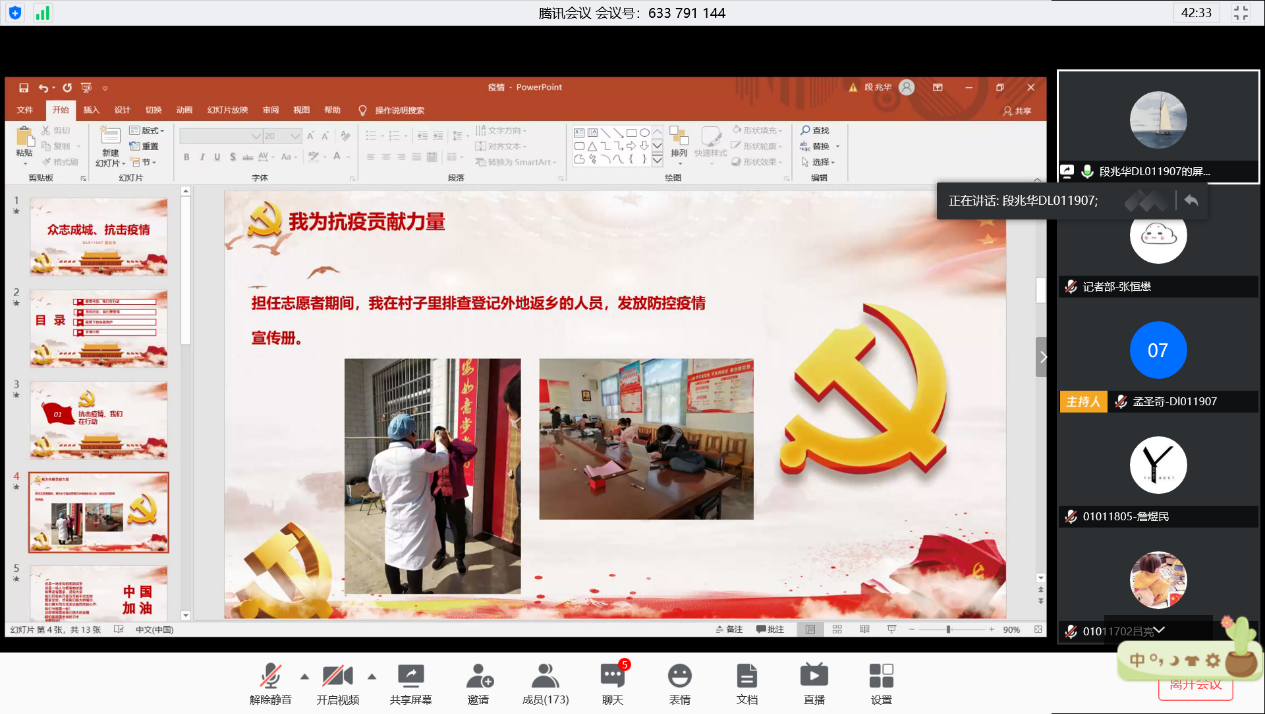Enter full screen via the top-right icon
The image size is (1265, 714).
[x=1241, y=13]
